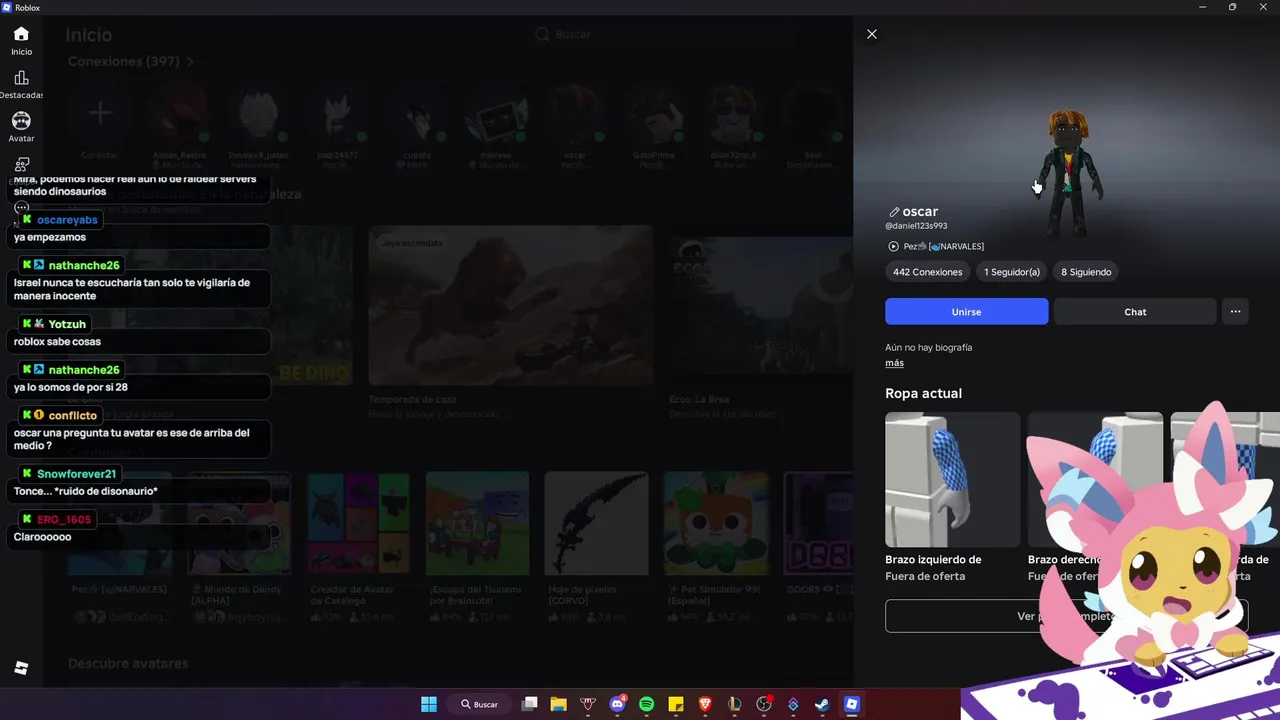This screenshot has height=720, width=1280.
Task: Start a Chat with oscar
Action: (1135, 312)
